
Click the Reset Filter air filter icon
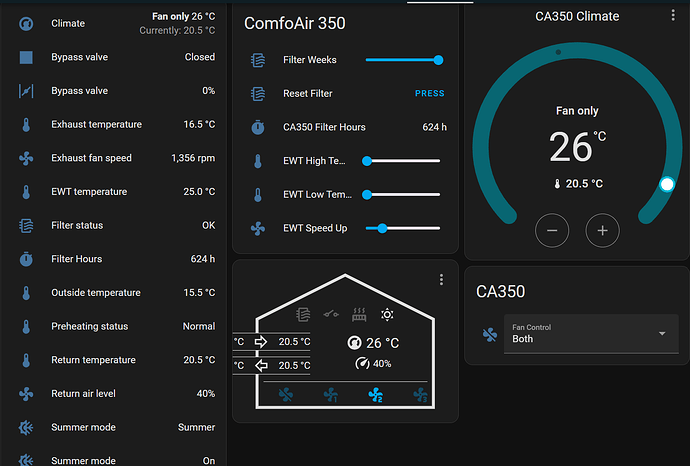point(258,93)
